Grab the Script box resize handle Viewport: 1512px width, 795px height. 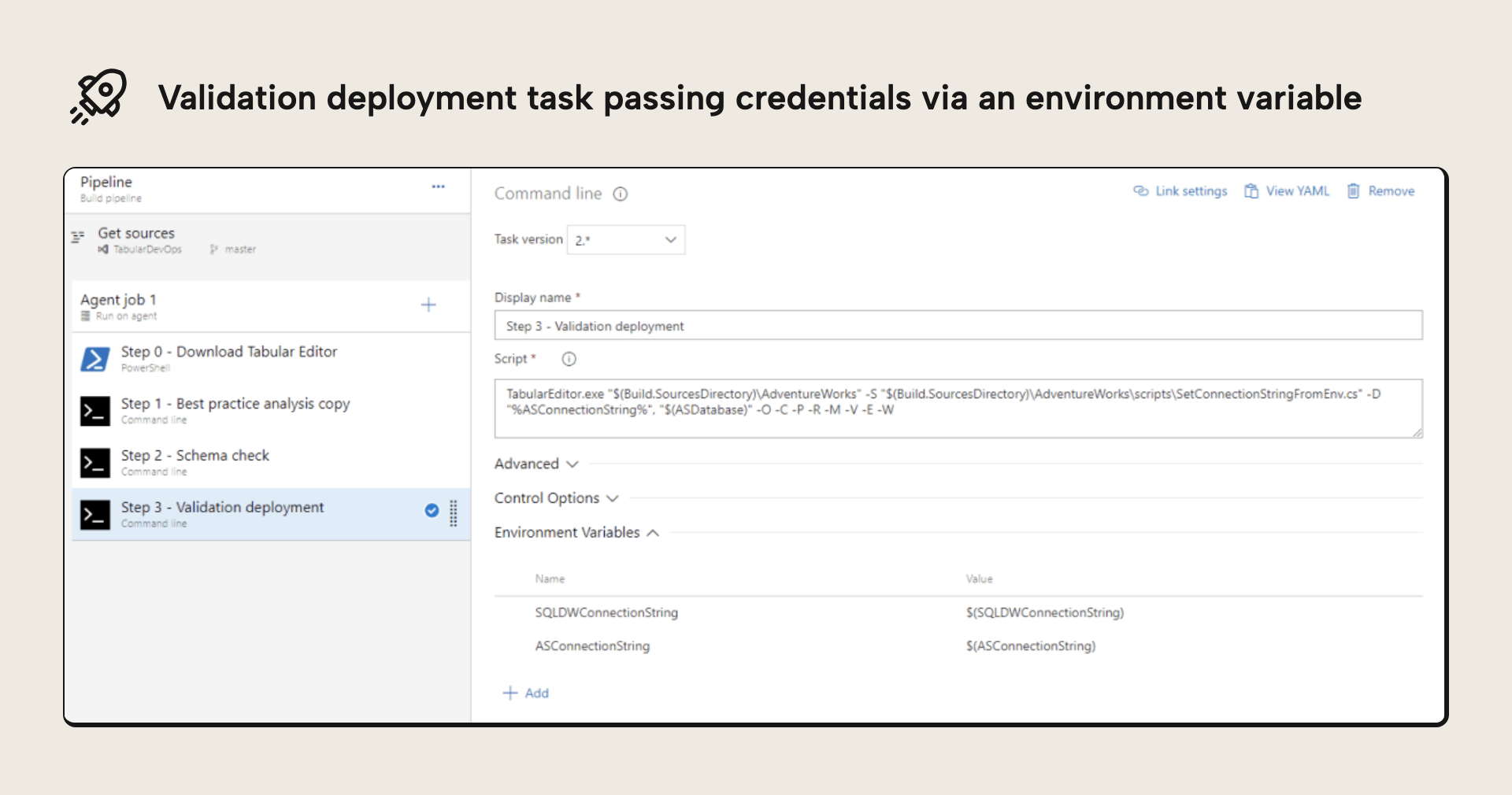[1417, 432]
